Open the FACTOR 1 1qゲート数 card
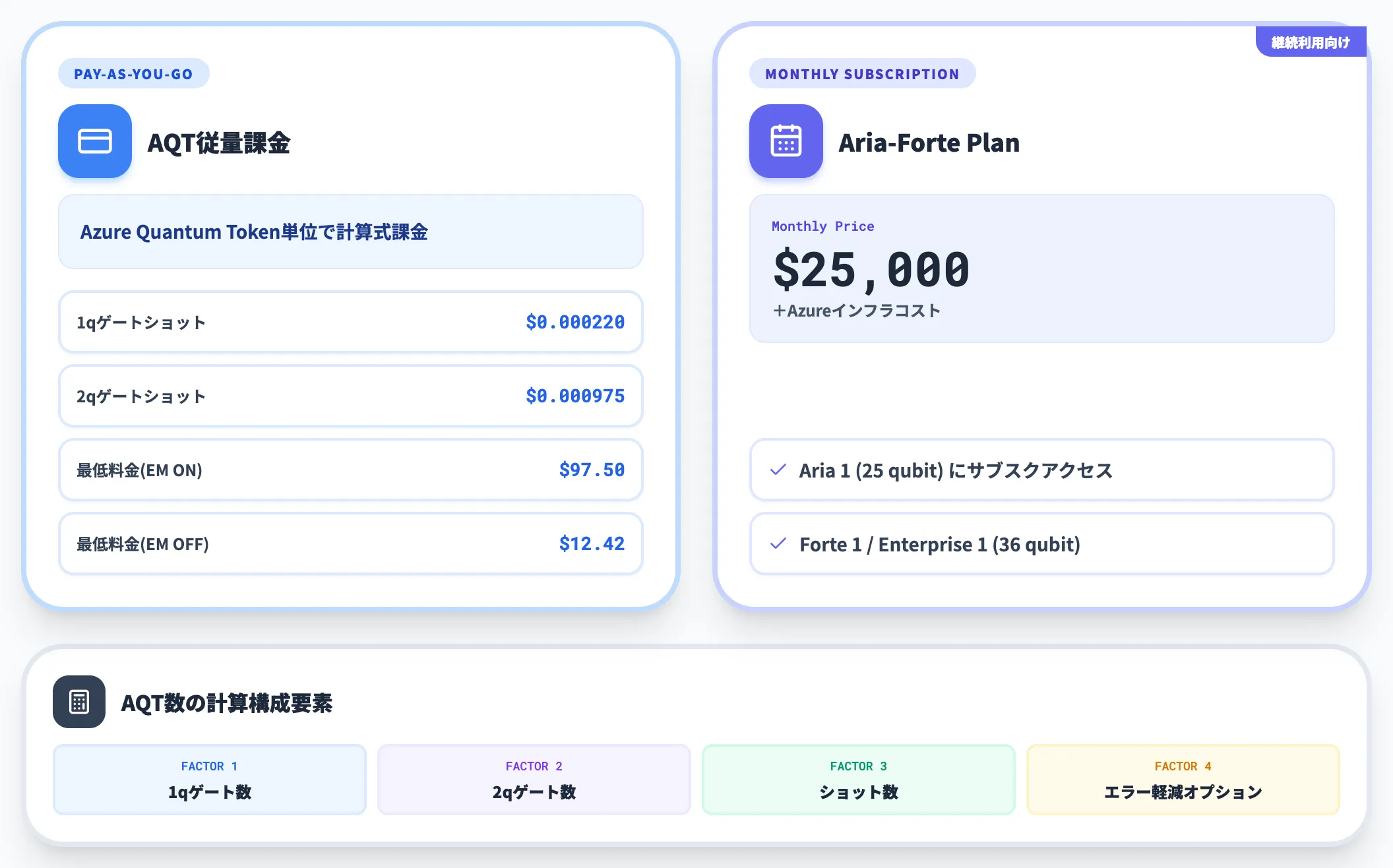Screen dimensions: 1393x868 click(x=210, y=780)
